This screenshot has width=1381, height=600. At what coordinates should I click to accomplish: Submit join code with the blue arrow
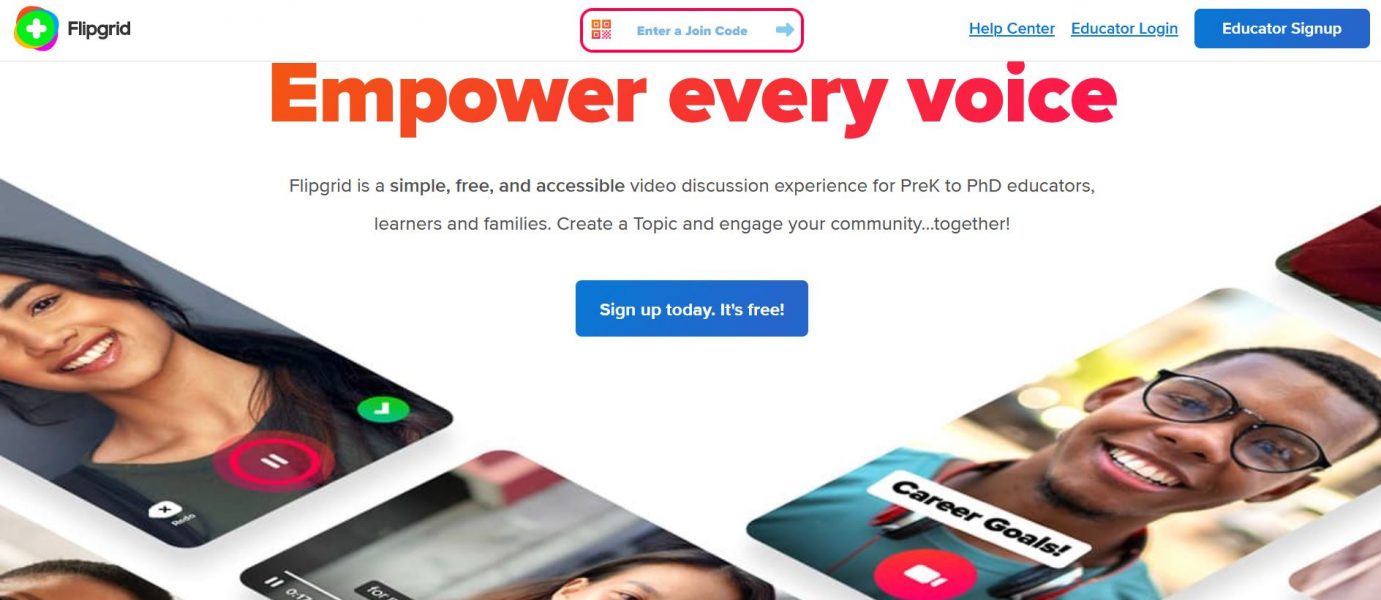click(785, 30)
